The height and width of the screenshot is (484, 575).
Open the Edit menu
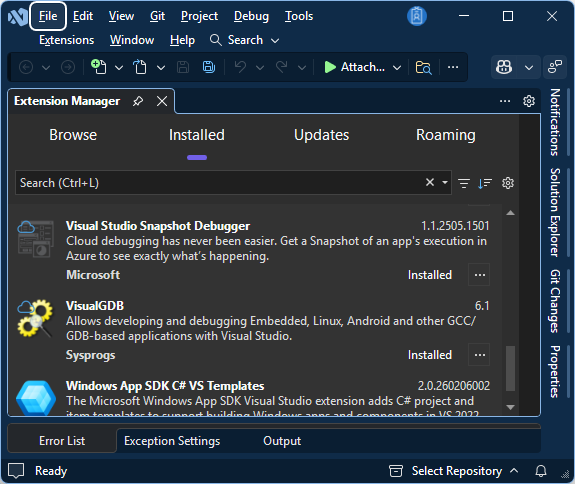pyautogui.click(x=83, y=16)
